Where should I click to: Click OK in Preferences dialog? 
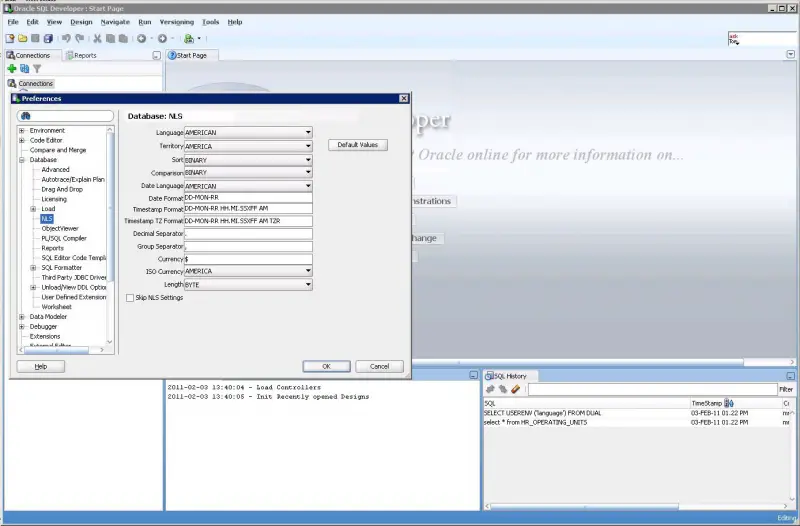coord(327,366)
